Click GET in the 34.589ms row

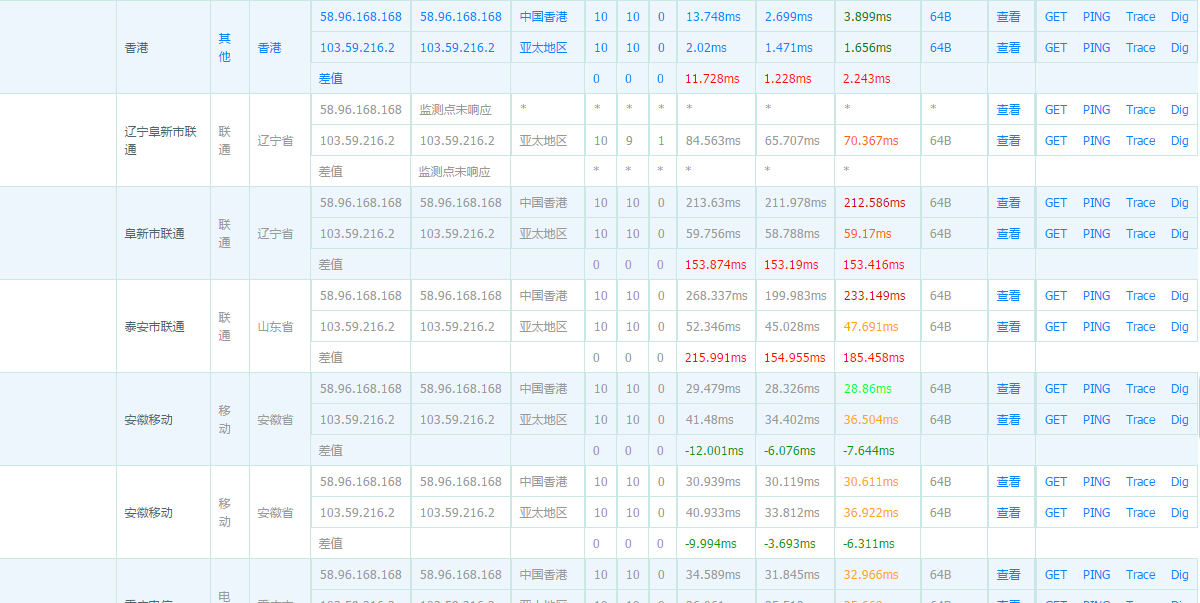click(1056, 575)
